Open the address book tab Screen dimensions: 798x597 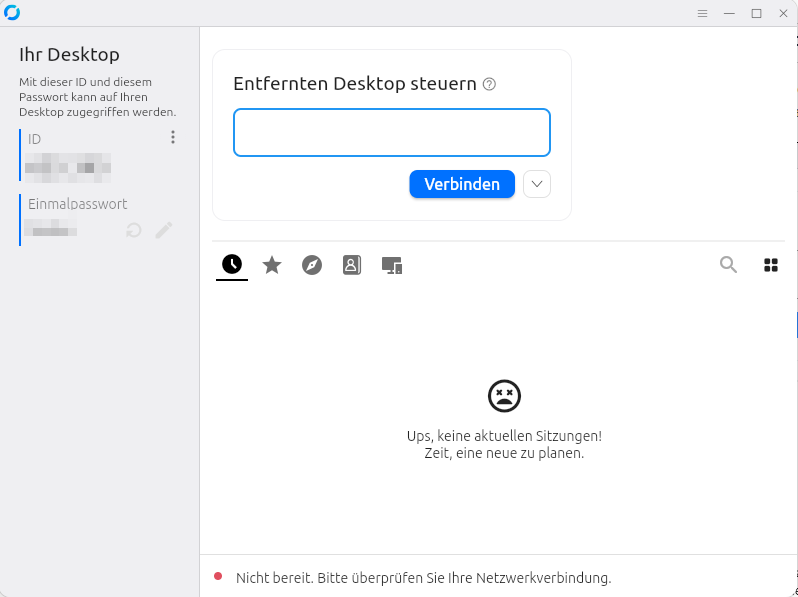[352, 265]
